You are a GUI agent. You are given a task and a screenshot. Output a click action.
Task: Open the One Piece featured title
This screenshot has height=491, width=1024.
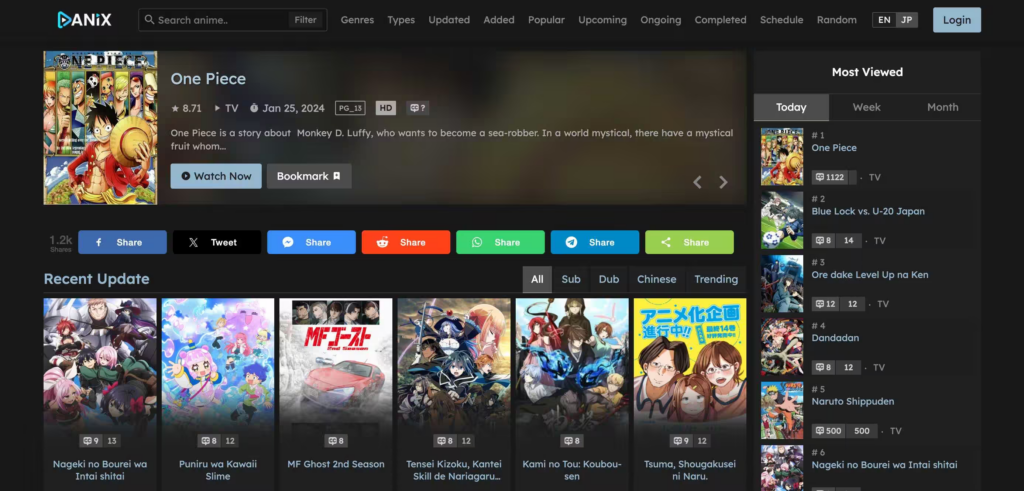pos(208,79)
